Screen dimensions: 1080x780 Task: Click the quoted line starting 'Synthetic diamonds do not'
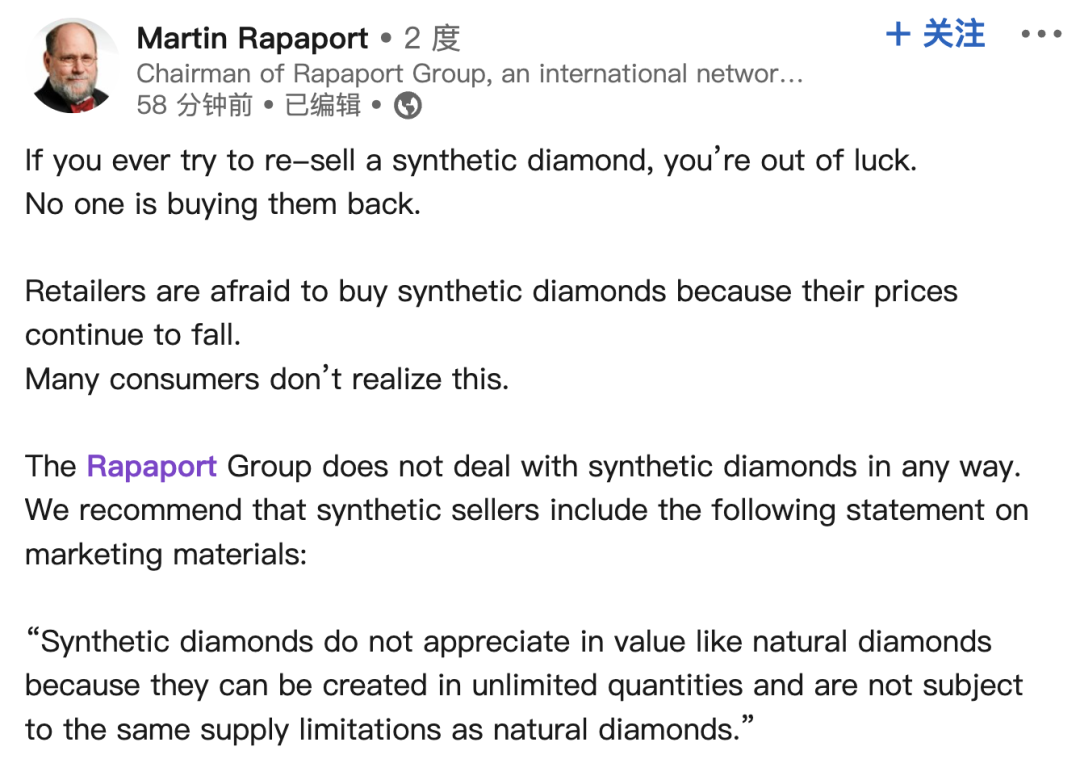tap(508, 642)
